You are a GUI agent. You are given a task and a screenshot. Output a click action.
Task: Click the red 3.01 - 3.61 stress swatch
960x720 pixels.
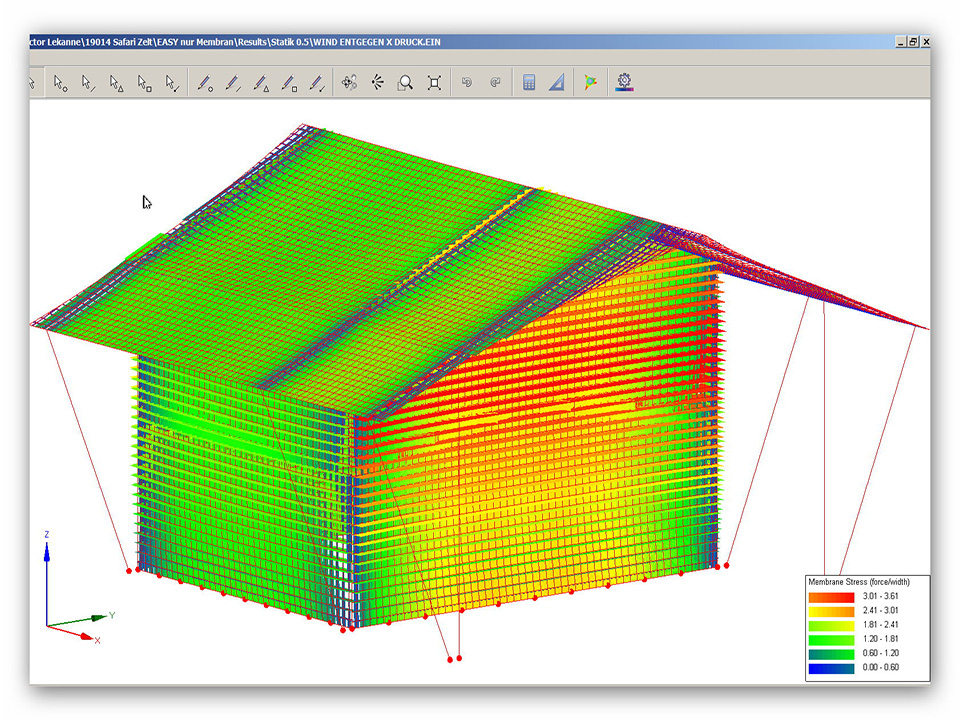tap(831, 598)
